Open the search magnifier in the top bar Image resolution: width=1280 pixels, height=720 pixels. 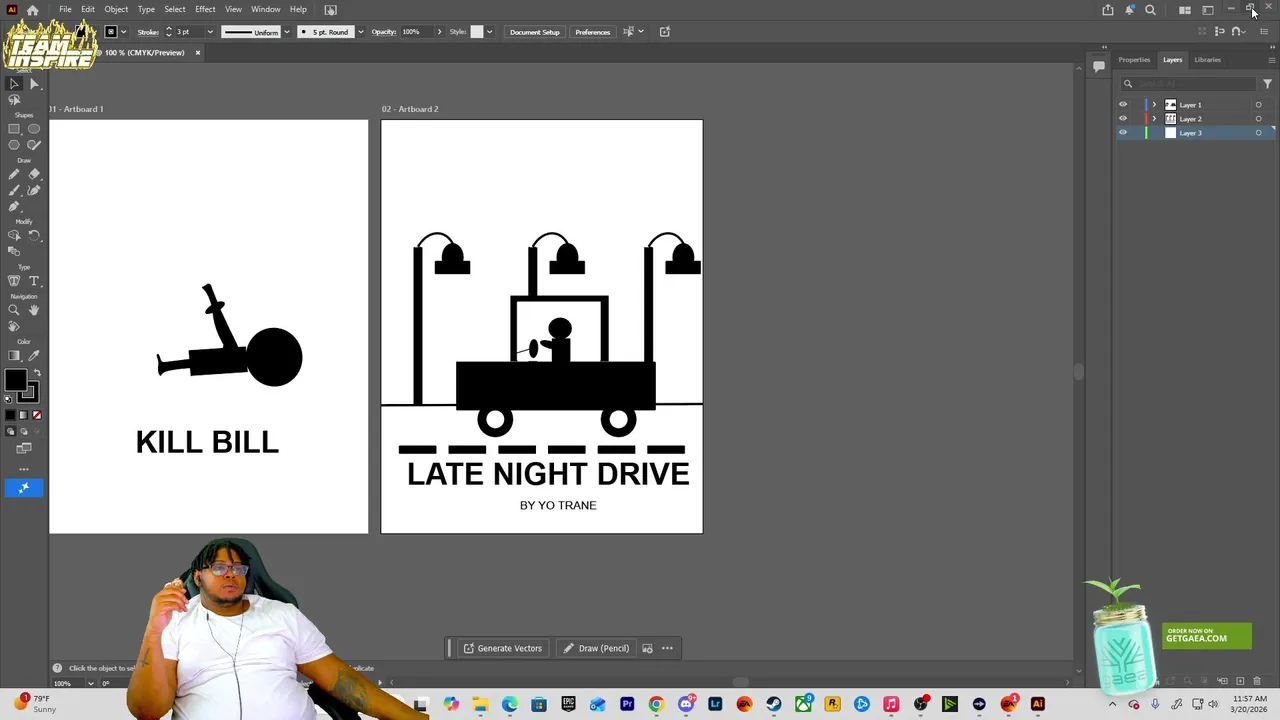click(x=1150, y=10)
